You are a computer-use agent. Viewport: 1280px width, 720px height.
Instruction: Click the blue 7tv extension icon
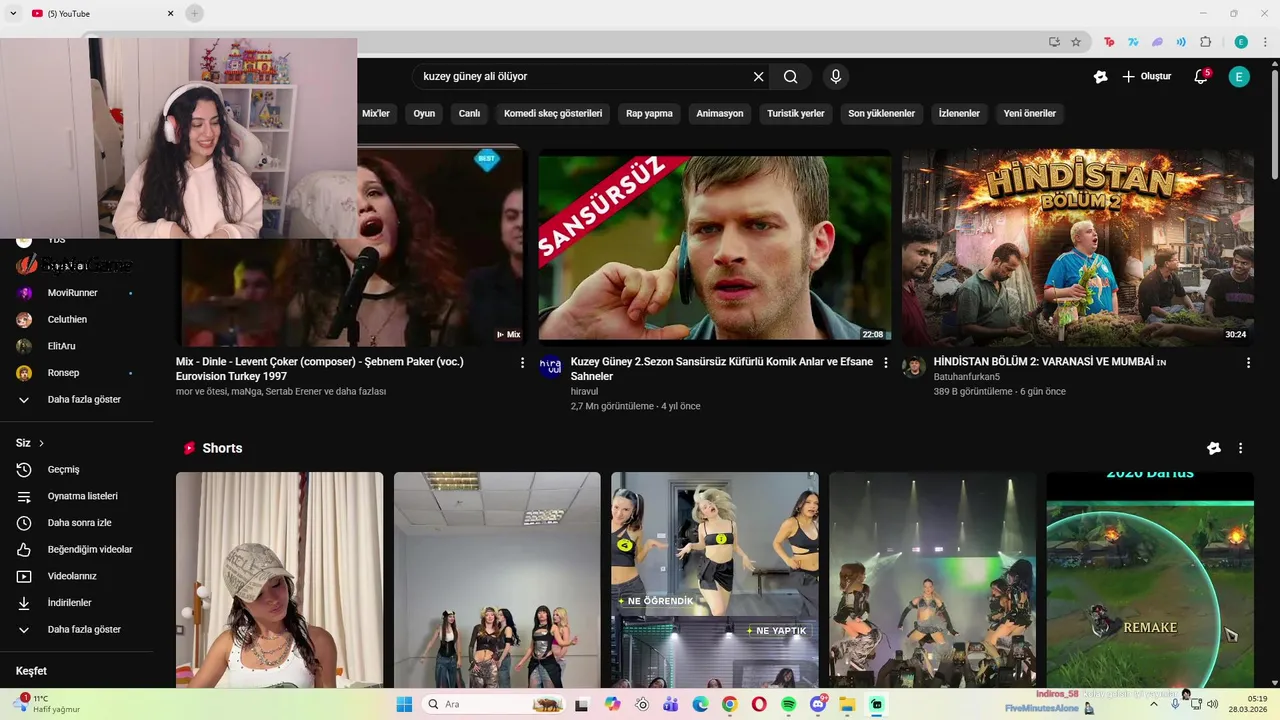[x=1133, y=42]
